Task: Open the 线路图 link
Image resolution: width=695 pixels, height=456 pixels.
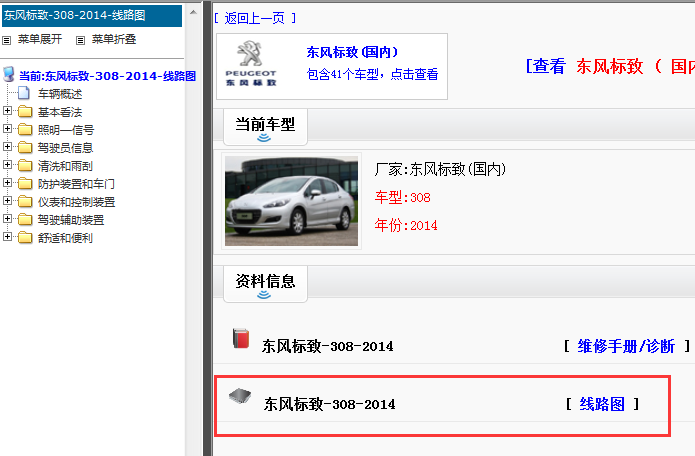Action: pos(602,404)
